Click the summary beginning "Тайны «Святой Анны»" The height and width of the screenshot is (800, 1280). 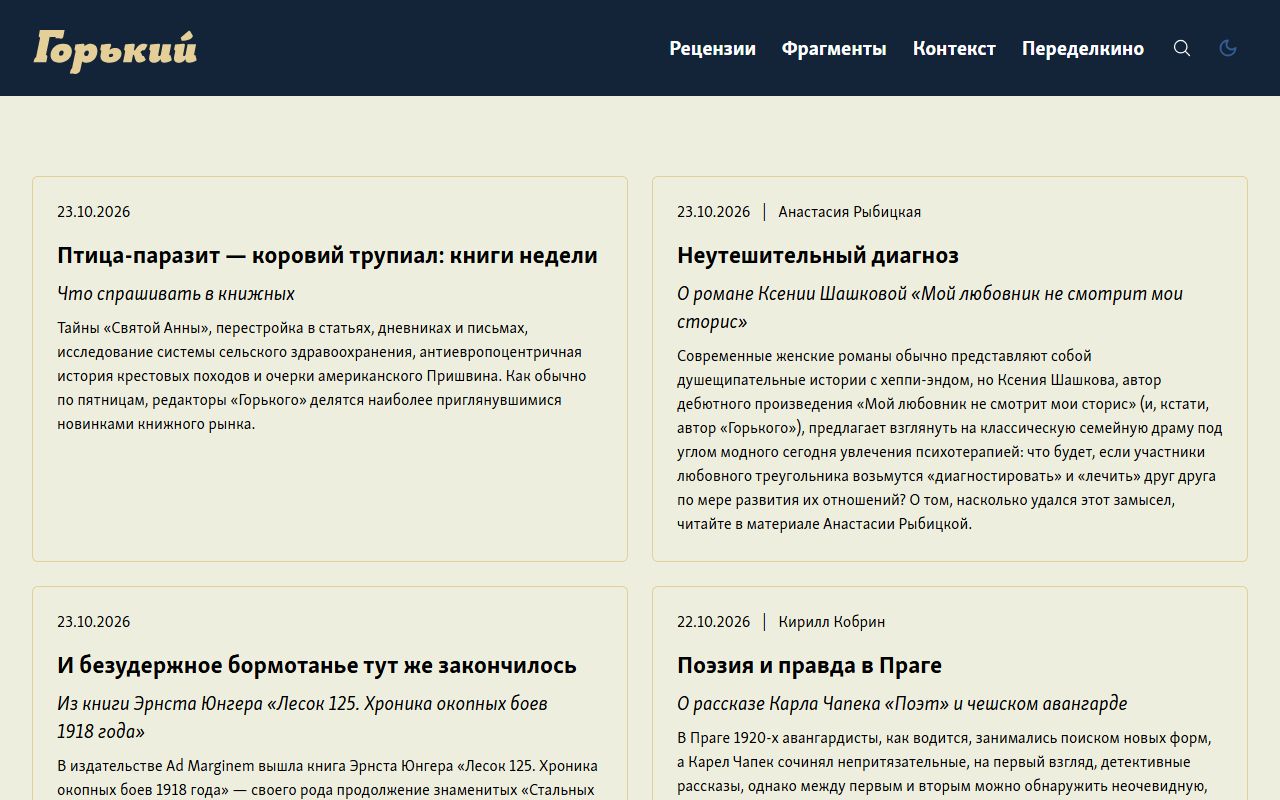322,376
